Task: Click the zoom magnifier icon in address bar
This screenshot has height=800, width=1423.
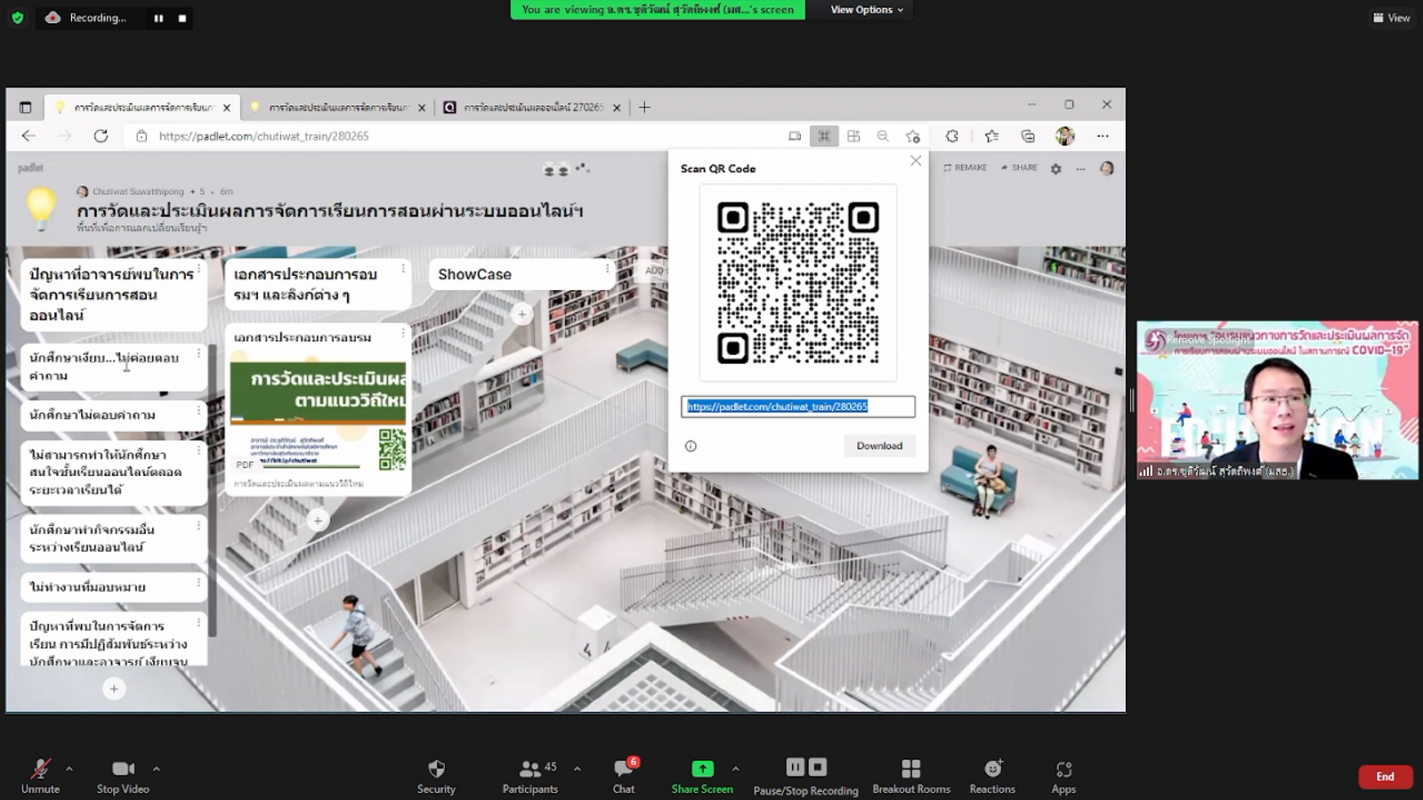Action: (883, 136)
